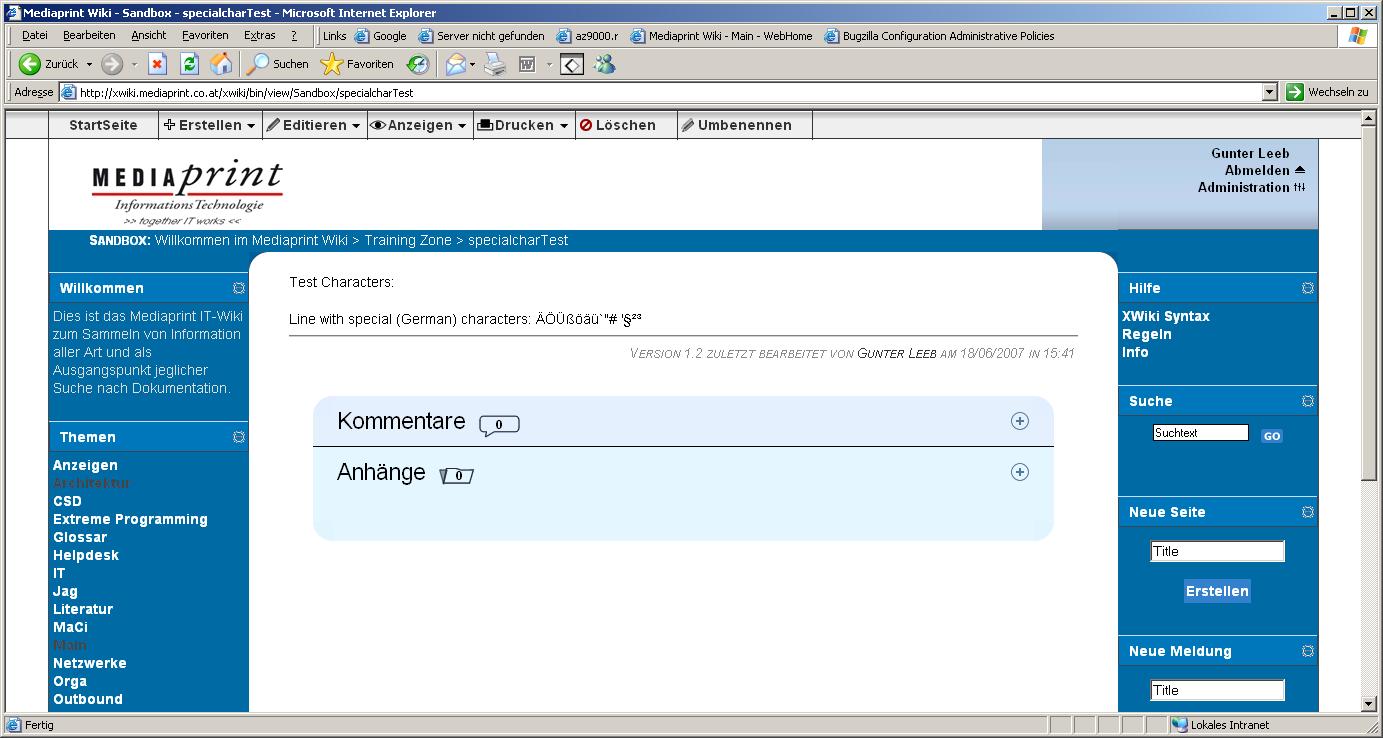Click the Abmelden logout link

click(1257, 170)
